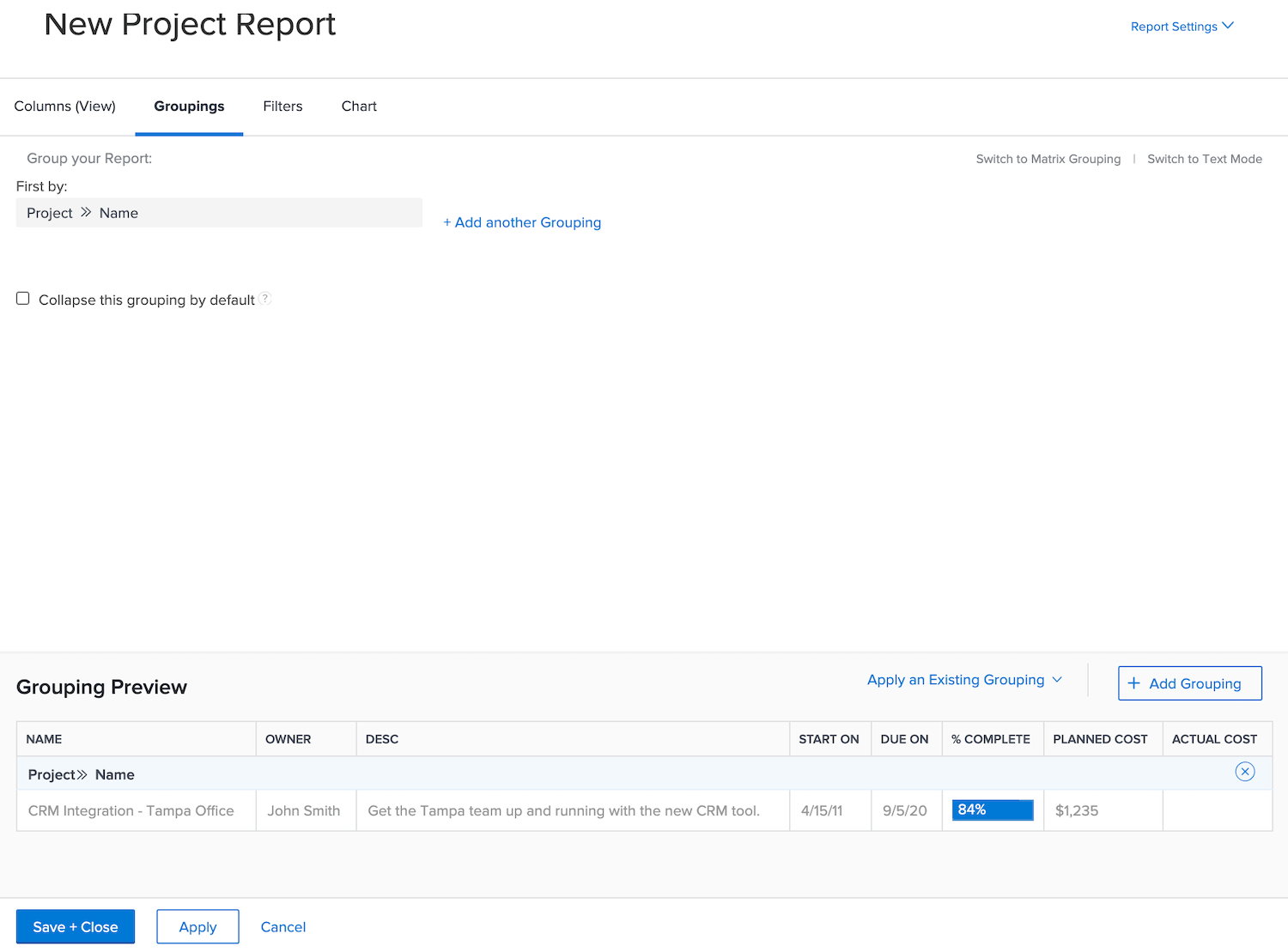Expand the Report Settings dropdown
The width and height of the screenshot is (1288, 952).
pos(1182,27)
